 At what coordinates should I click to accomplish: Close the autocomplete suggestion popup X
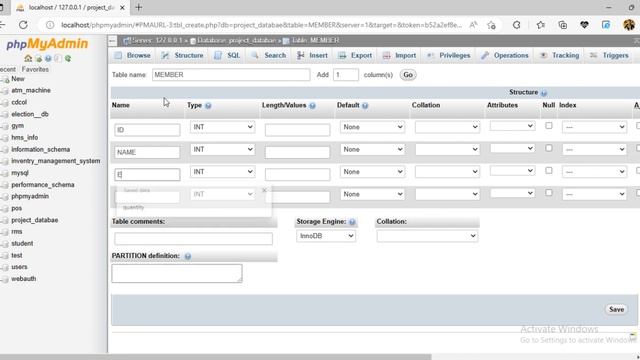[x=264, y=190]
